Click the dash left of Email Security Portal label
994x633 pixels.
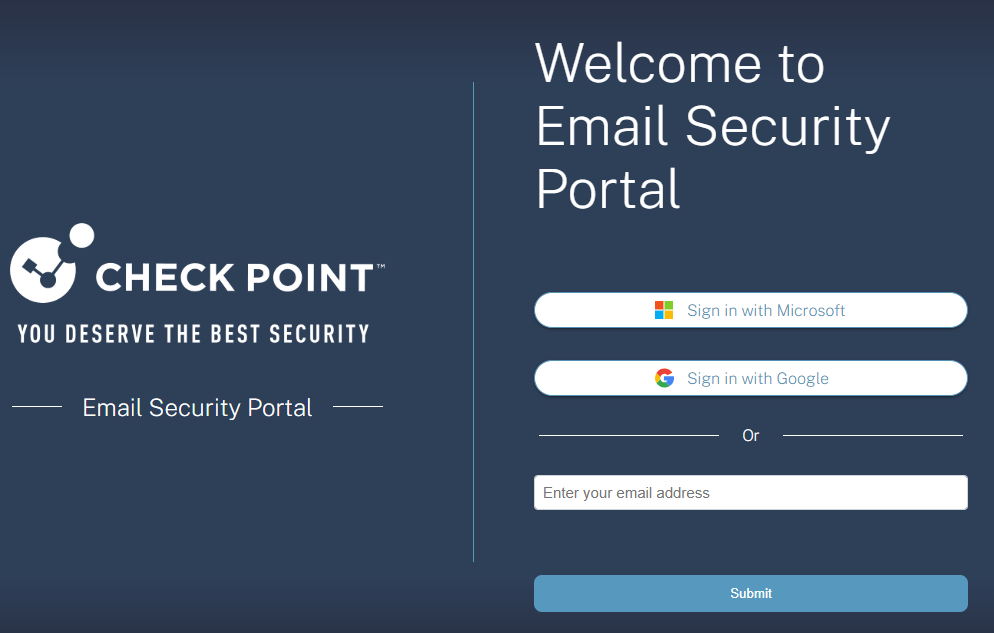click(x=37, y=406)
